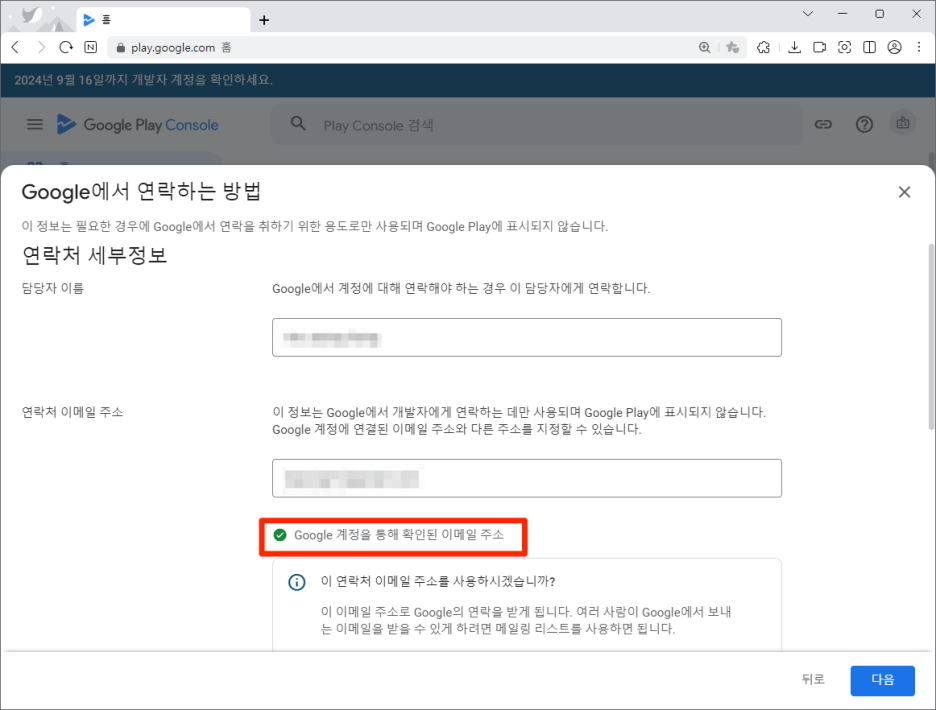Open new tab with plus button
936x710 pixels.
point(264,20)
